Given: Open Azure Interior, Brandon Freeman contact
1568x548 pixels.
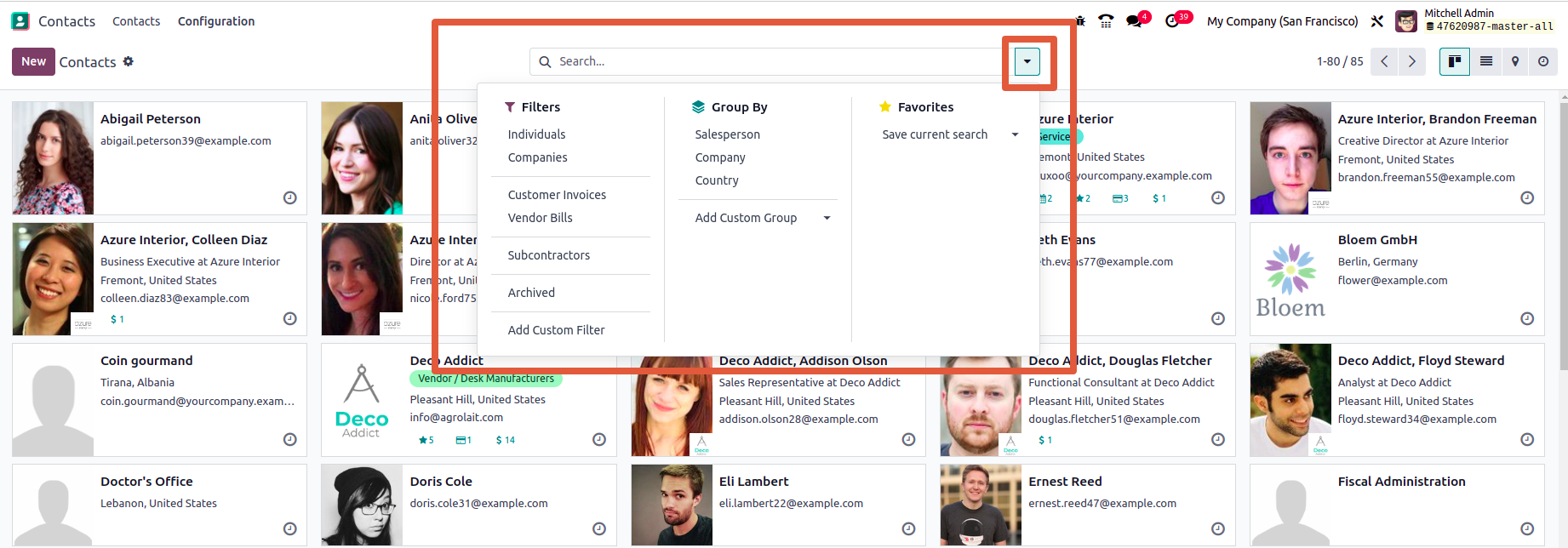Looking at the screenshot, I should [1397, 158].
